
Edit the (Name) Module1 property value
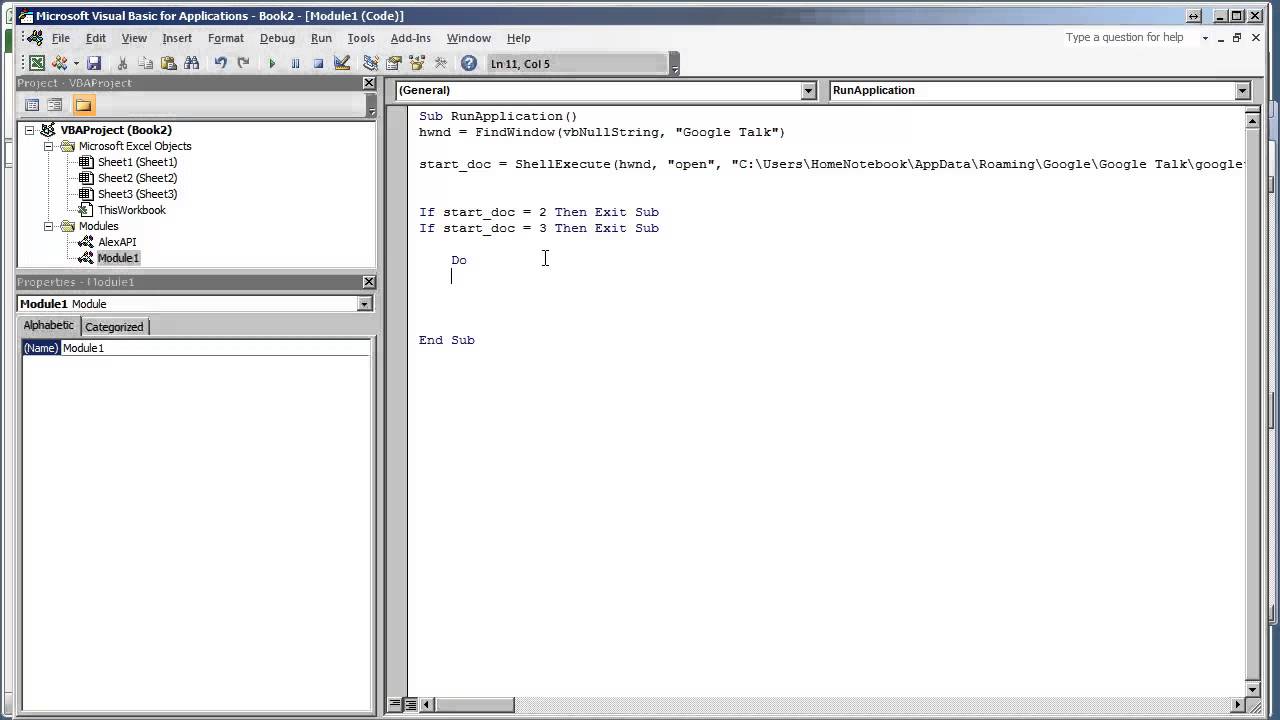coord(215,348)
